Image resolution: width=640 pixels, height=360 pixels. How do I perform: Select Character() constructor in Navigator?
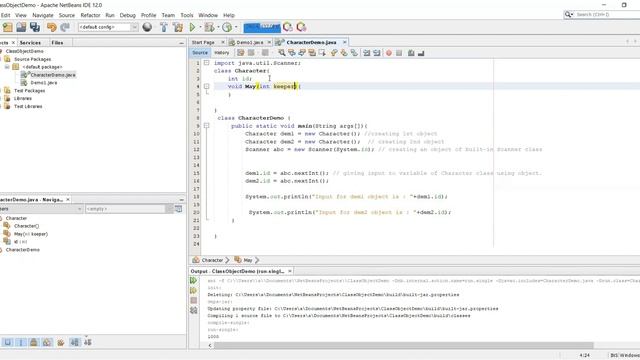27,226
